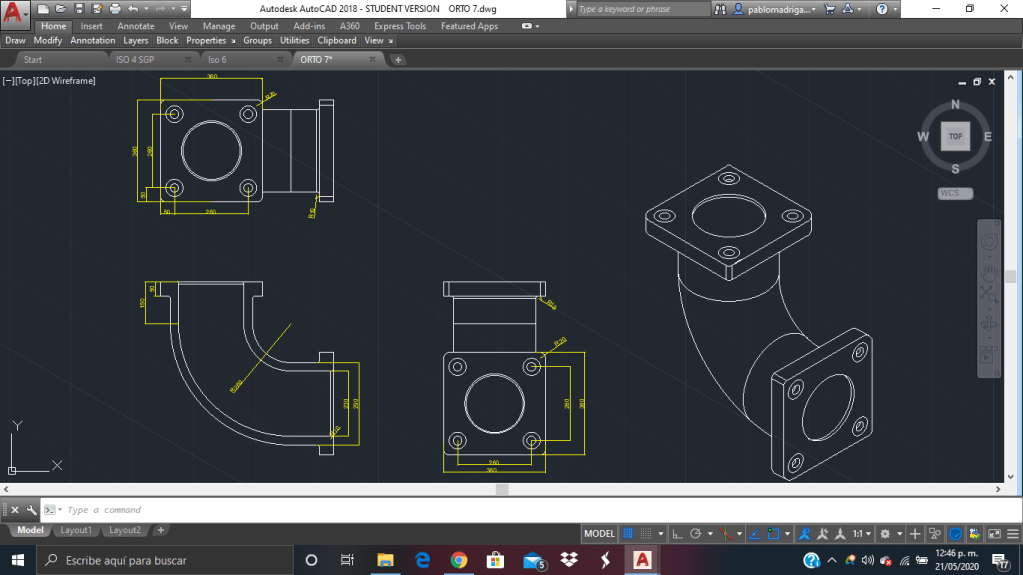
Task: Open the annotation scale 1:1 dropdown
Action: (x=861, y=534)
